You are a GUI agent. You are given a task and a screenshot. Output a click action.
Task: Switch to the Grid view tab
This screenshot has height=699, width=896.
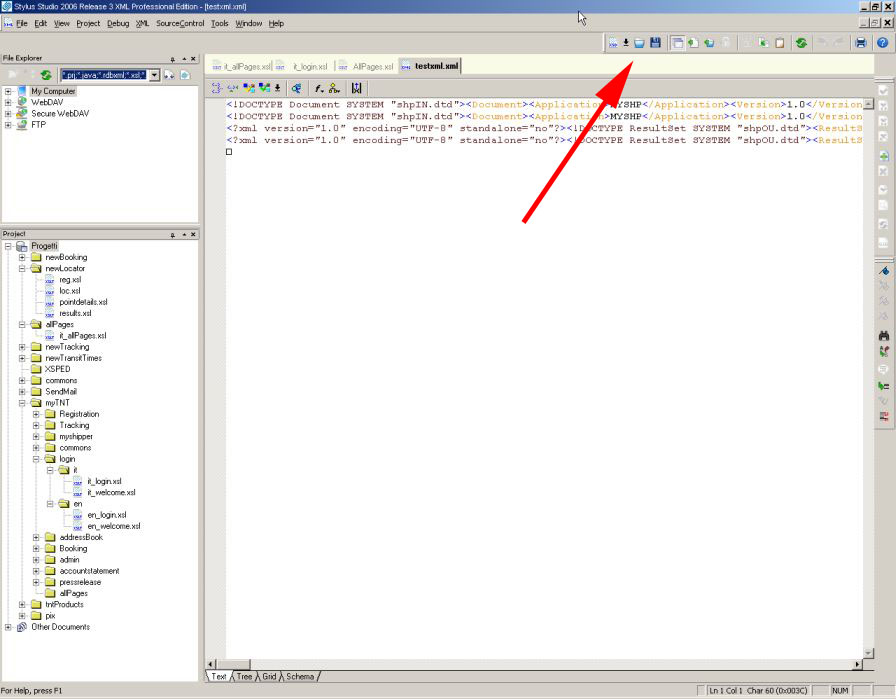269,677
